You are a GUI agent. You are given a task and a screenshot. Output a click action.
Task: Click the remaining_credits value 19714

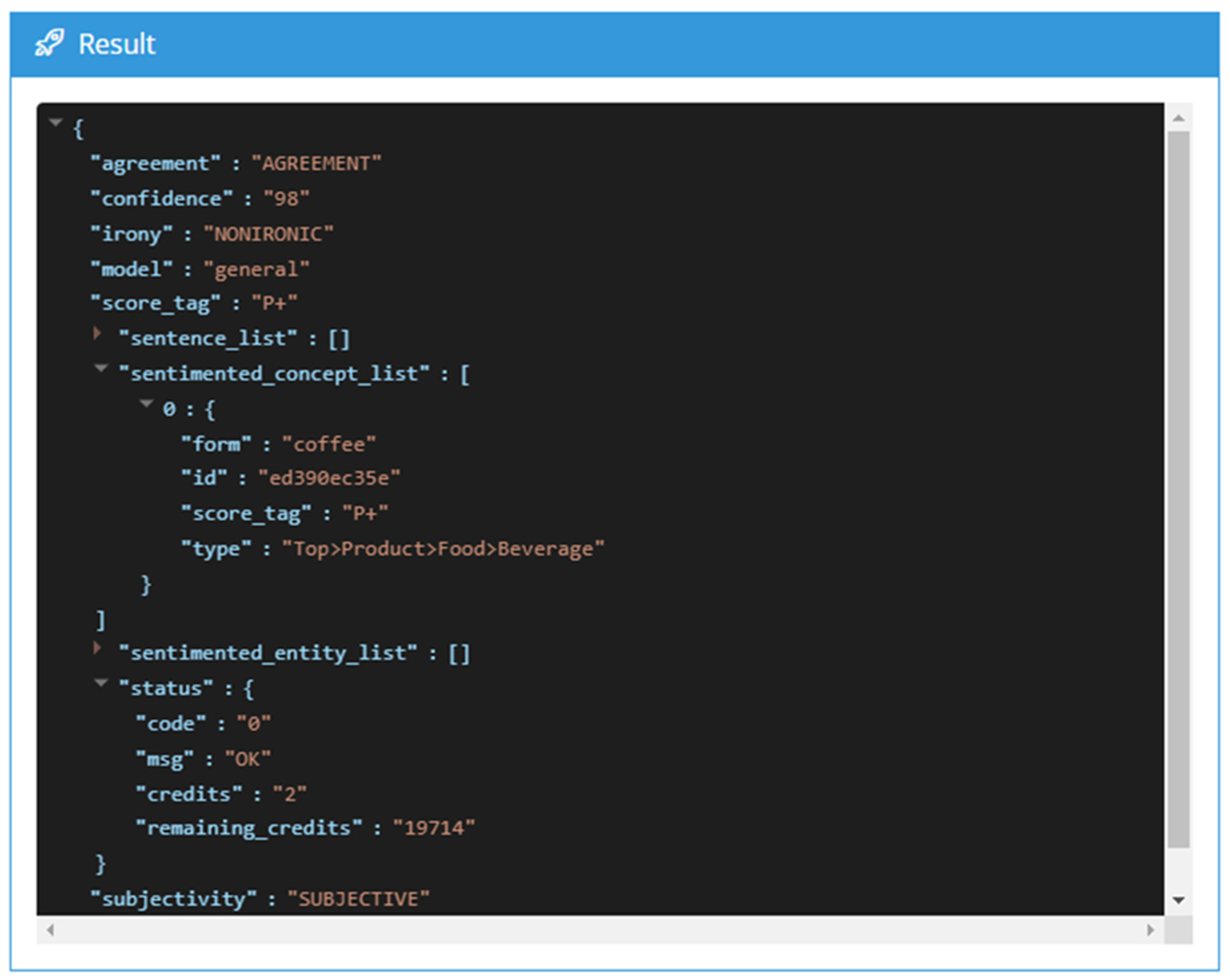click(x=434, y=828)
